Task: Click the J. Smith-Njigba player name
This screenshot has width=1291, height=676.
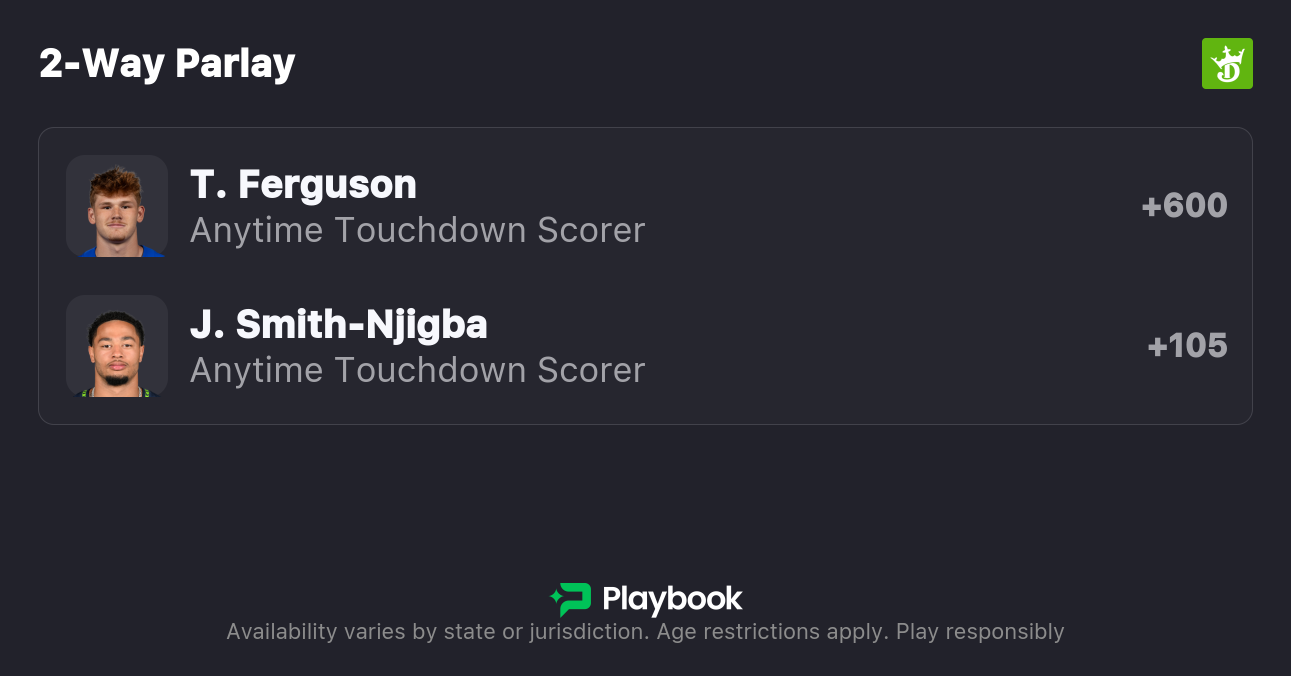Action: click(339, 325)
